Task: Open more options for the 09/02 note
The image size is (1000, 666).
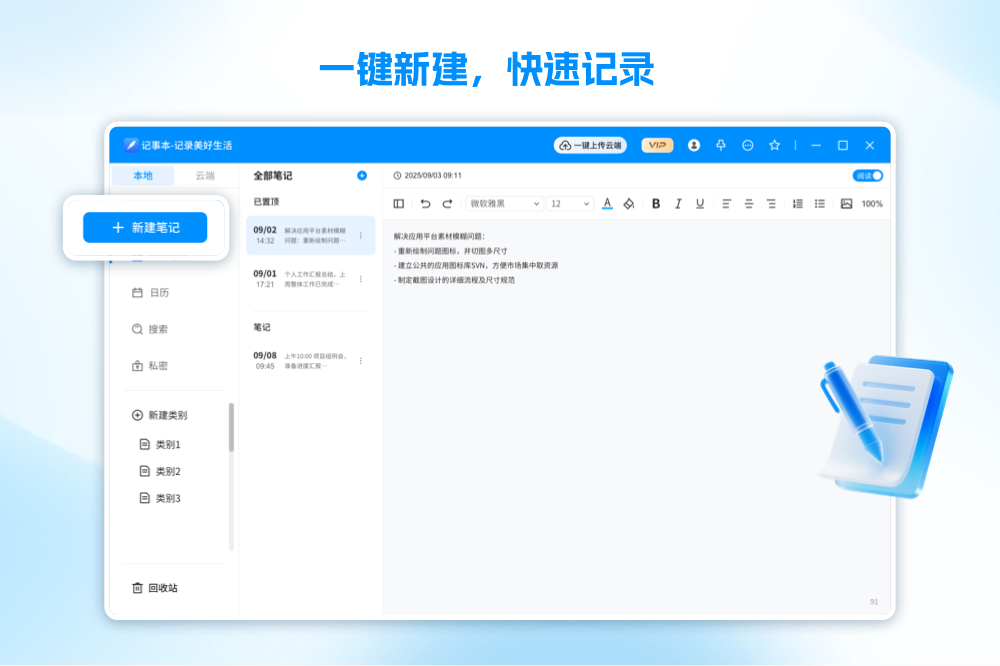Action: tap(361, 235)
